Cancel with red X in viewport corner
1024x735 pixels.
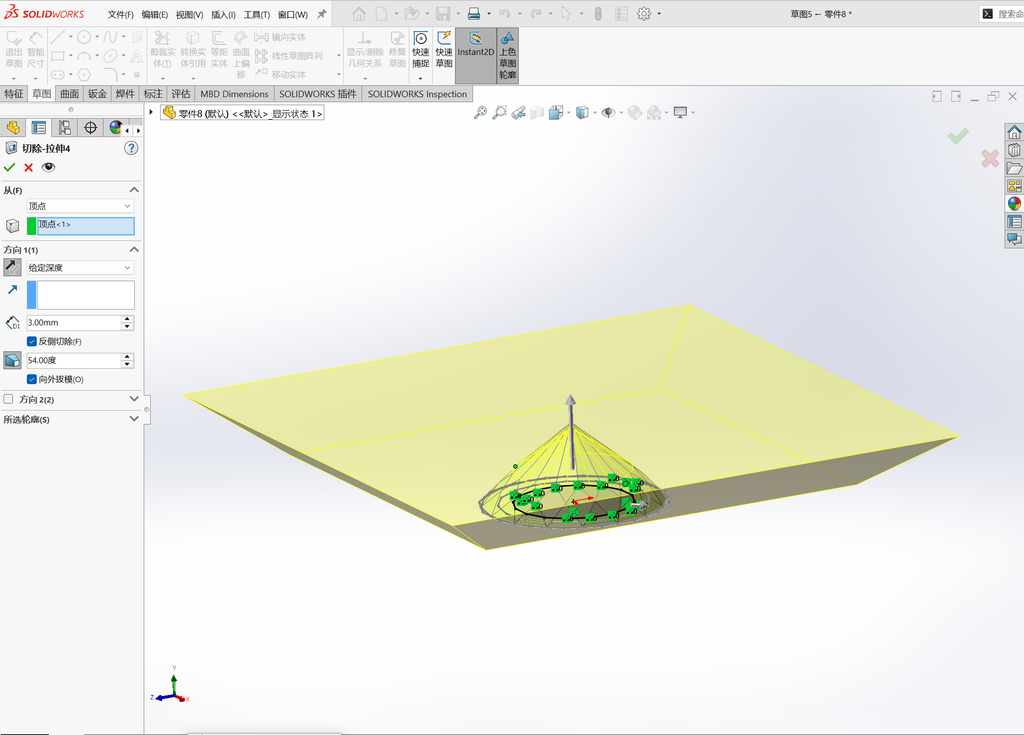click(x=990, y=158)
